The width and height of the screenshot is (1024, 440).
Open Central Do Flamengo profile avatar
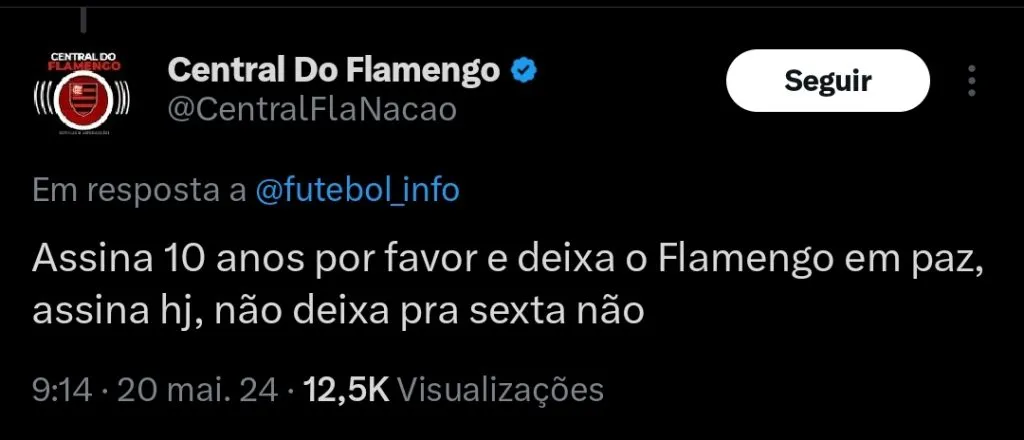tap(82, 93)
